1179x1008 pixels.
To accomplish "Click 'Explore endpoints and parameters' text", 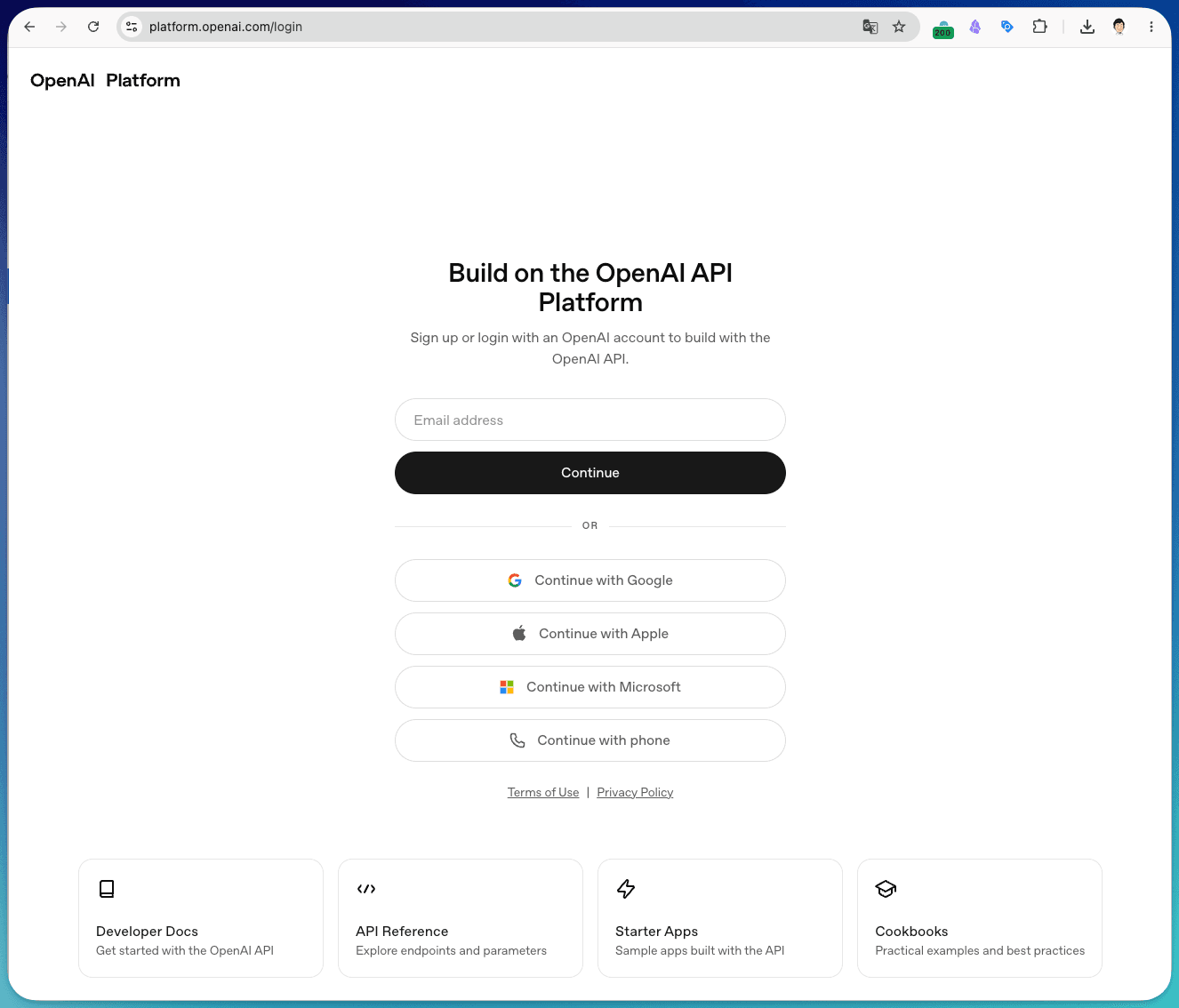I will click(451, 950).
